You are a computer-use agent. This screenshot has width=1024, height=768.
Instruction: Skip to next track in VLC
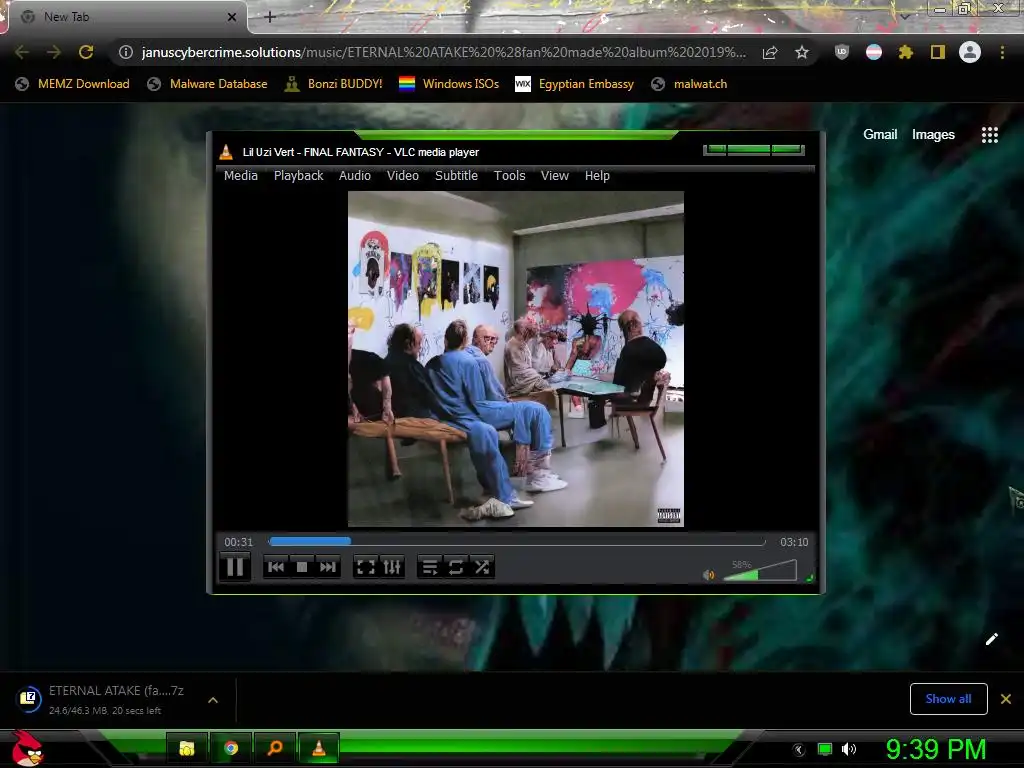coord(328,567)
